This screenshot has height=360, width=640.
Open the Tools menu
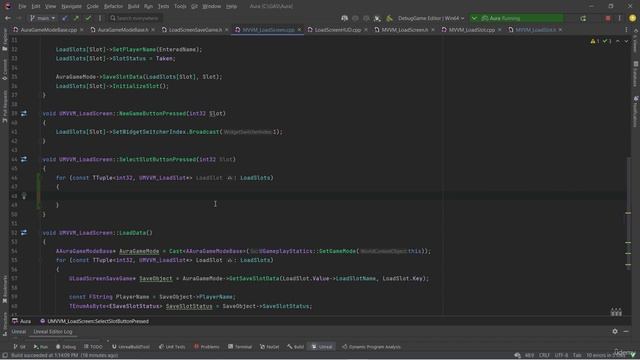tap(180, 6)
